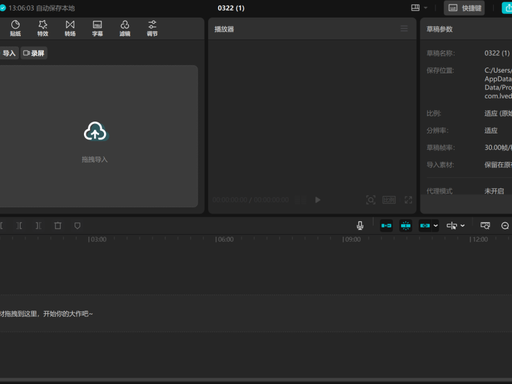
Task: Open the 滤镜 filters tab
Action: (125, 28)
